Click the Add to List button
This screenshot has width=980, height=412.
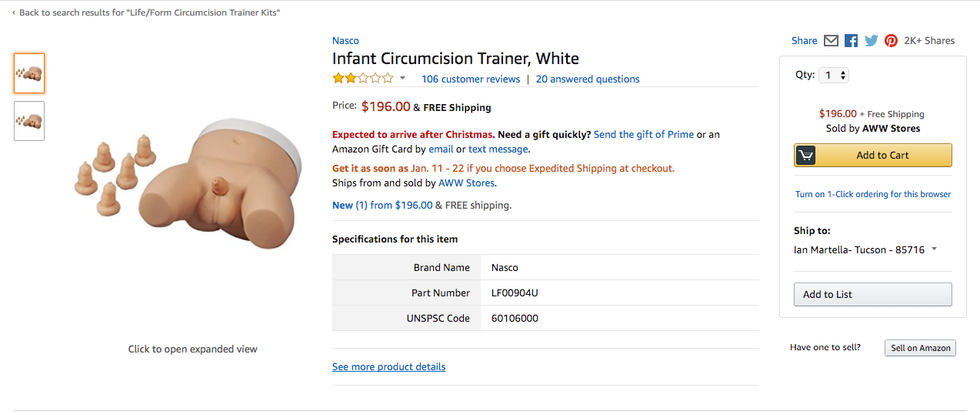coord(873,295)
